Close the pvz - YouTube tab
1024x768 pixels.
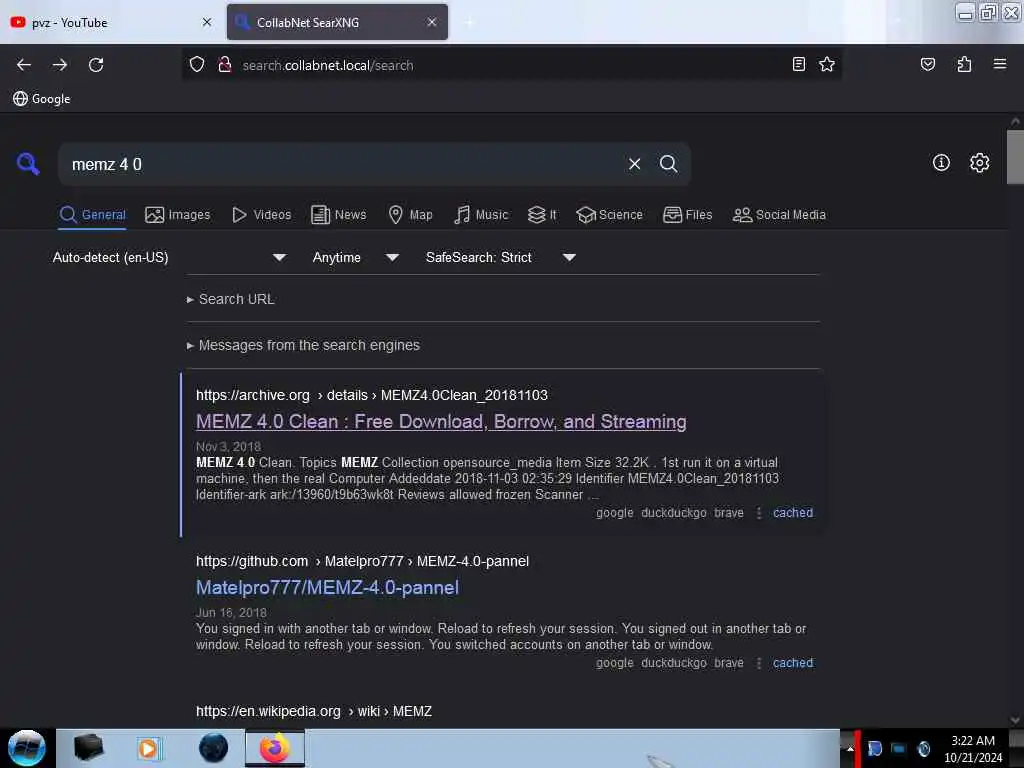coord(207,22)
